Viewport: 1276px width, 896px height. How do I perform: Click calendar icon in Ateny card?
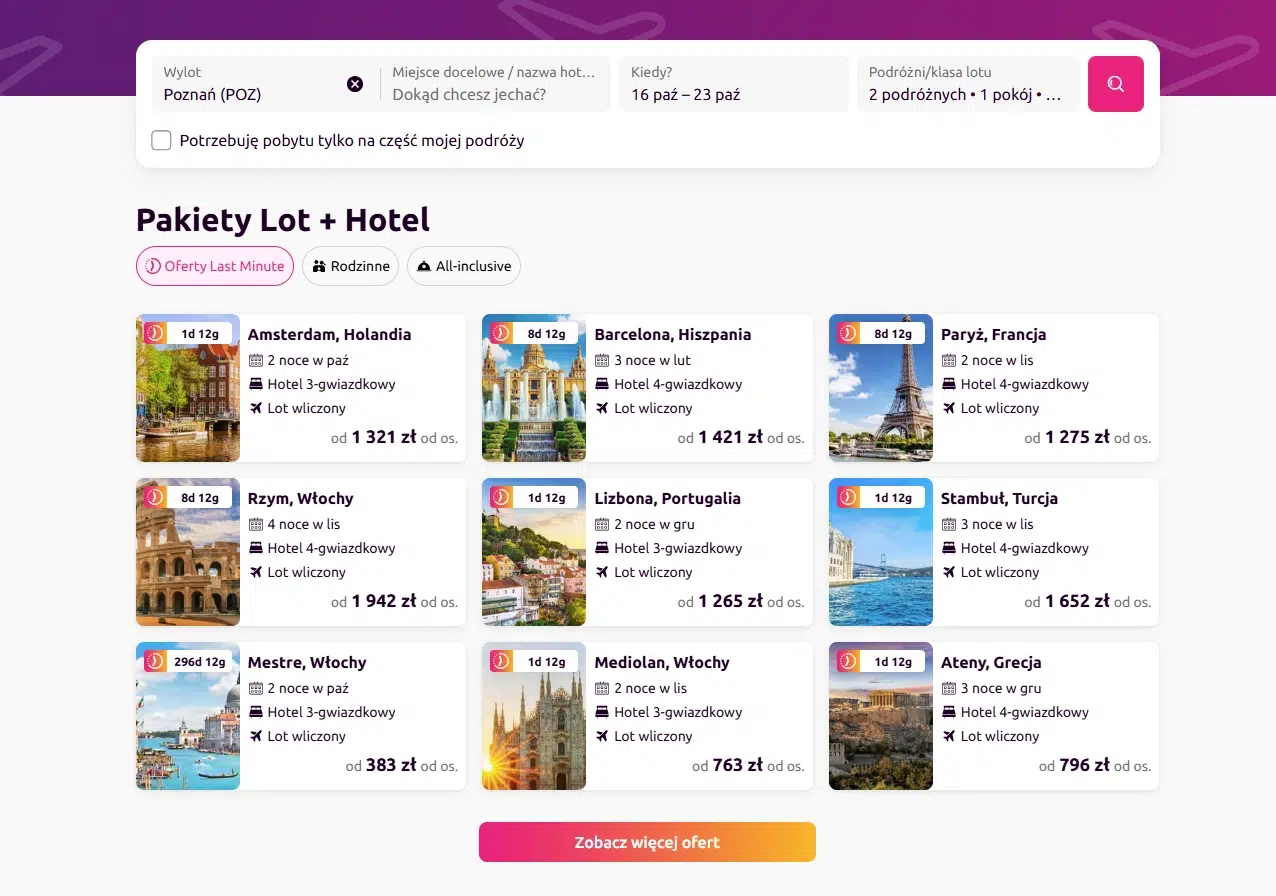pyautogui.click(x=948, y=688)
